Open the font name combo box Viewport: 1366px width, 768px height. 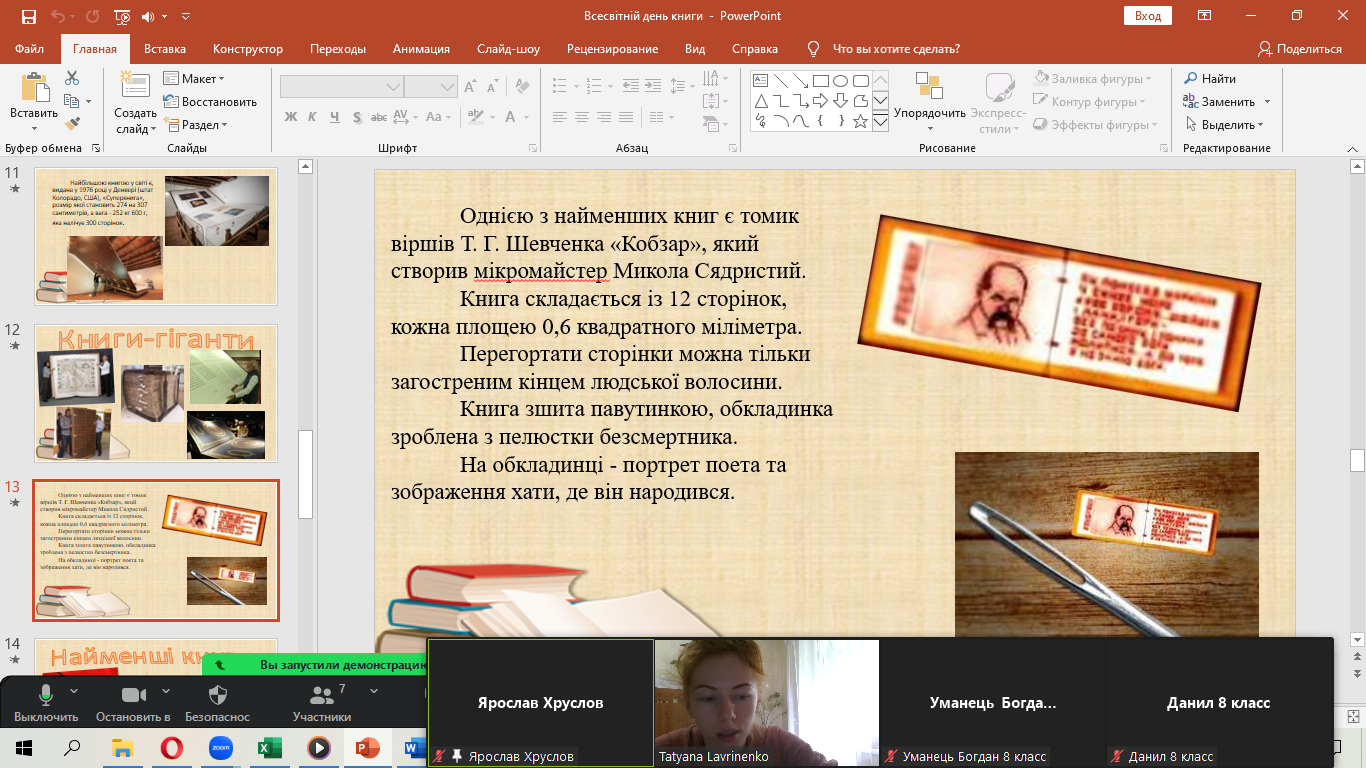pos(342,87)
